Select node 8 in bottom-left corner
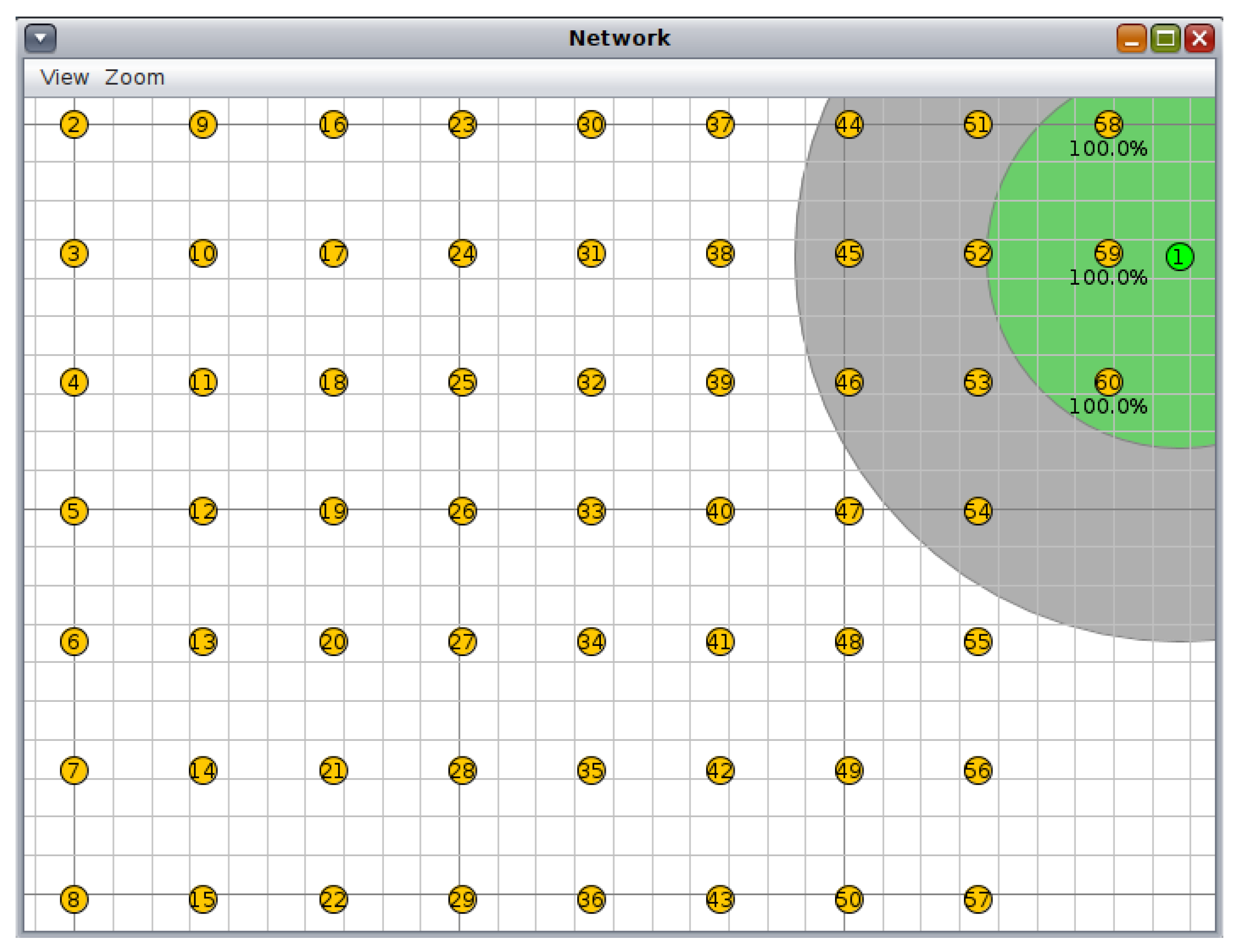This screenshot has width=1236, height=952. (x=74, y=899)
